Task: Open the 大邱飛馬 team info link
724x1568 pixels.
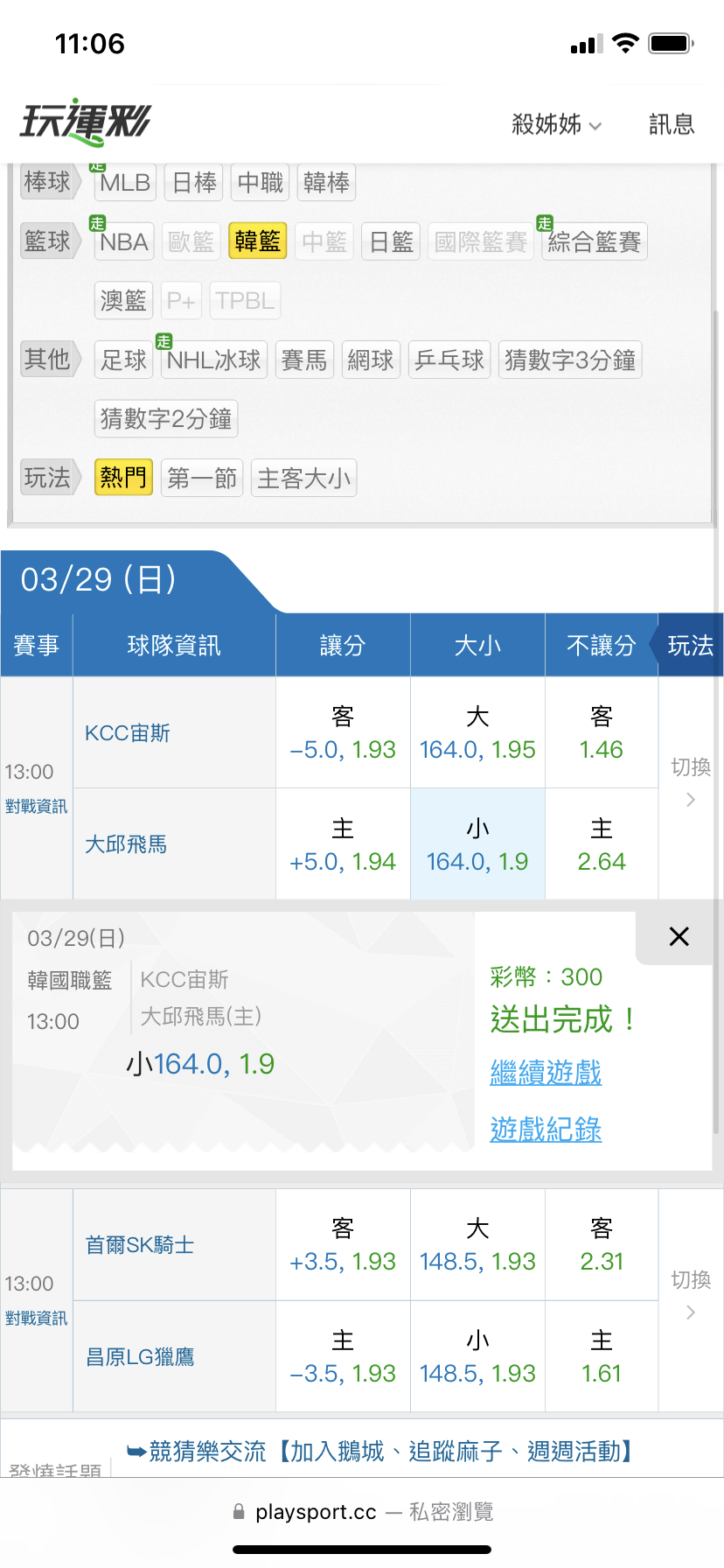Action: click(x=126, y=844)
